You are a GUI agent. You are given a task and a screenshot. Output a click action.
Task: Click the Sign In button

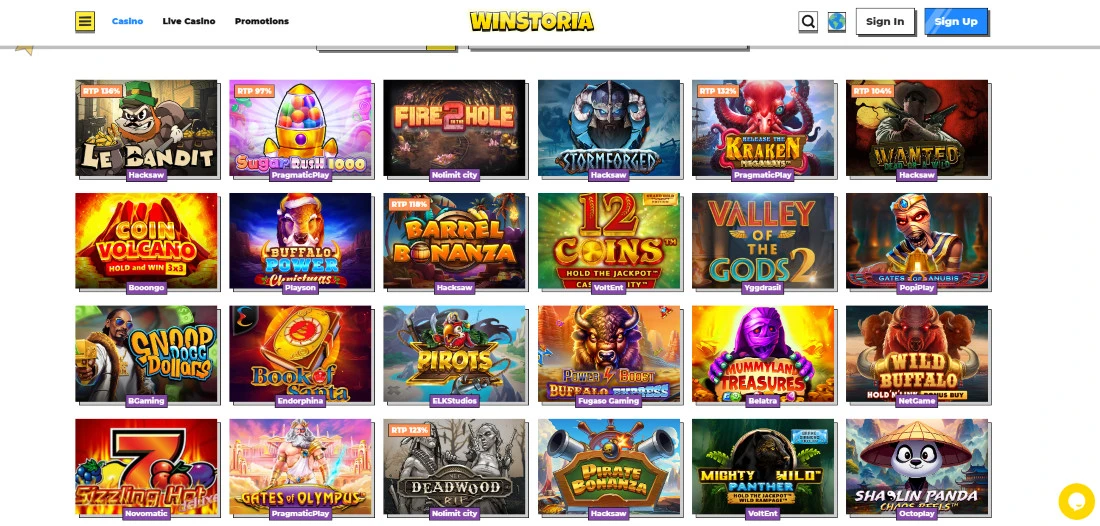(x=885, y=21)
